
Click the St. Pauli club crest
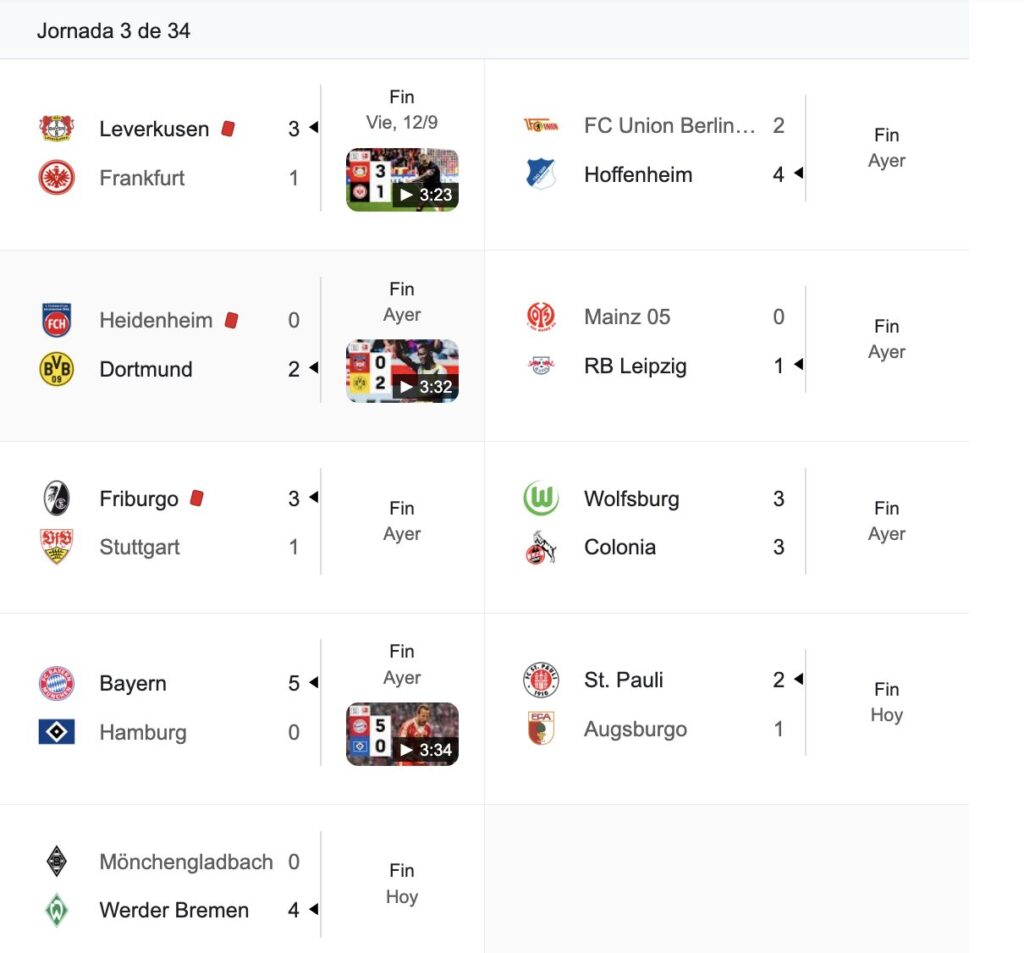(x=541, y=680)
